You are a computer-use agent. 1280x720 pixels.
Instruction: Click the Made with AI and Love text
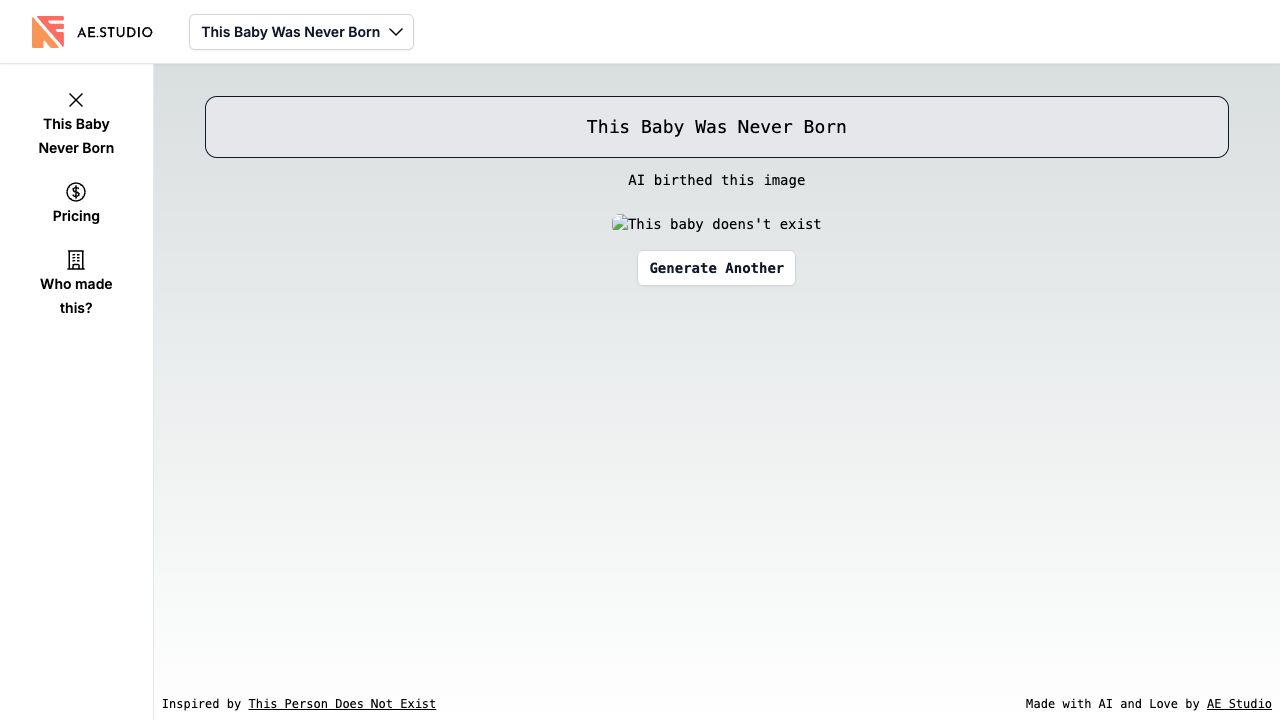point(1112,704)
